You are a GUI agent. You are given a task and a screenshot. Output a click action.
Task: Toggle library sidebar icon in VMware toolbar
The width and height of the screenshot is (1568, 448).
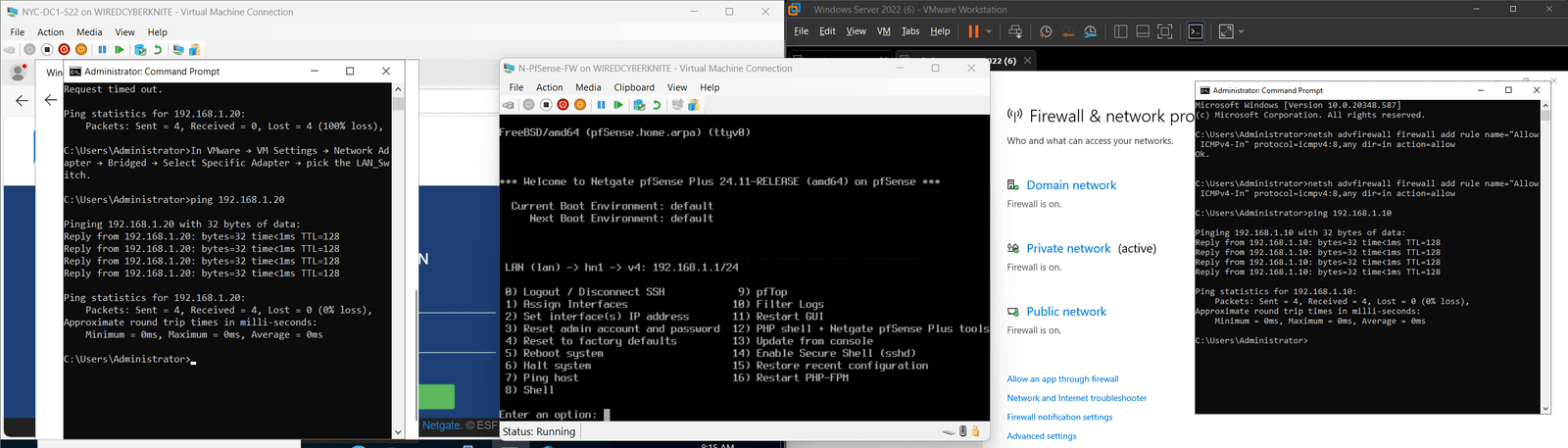(1120, 31)
